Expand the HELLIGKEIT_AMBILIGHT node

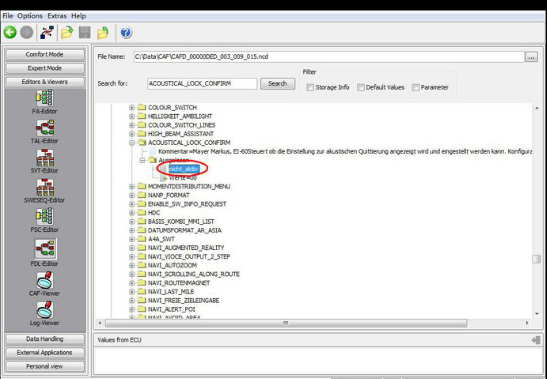(x=132, y=116)
